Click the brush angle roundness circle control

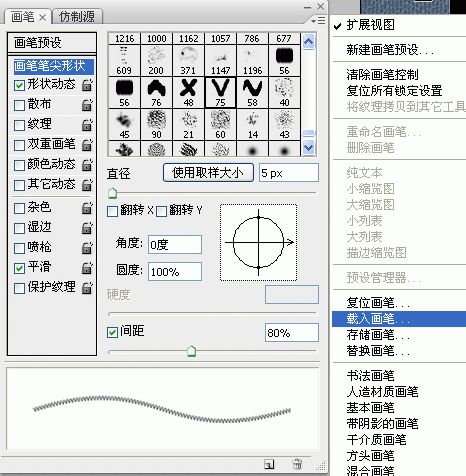tap(258, 242)
